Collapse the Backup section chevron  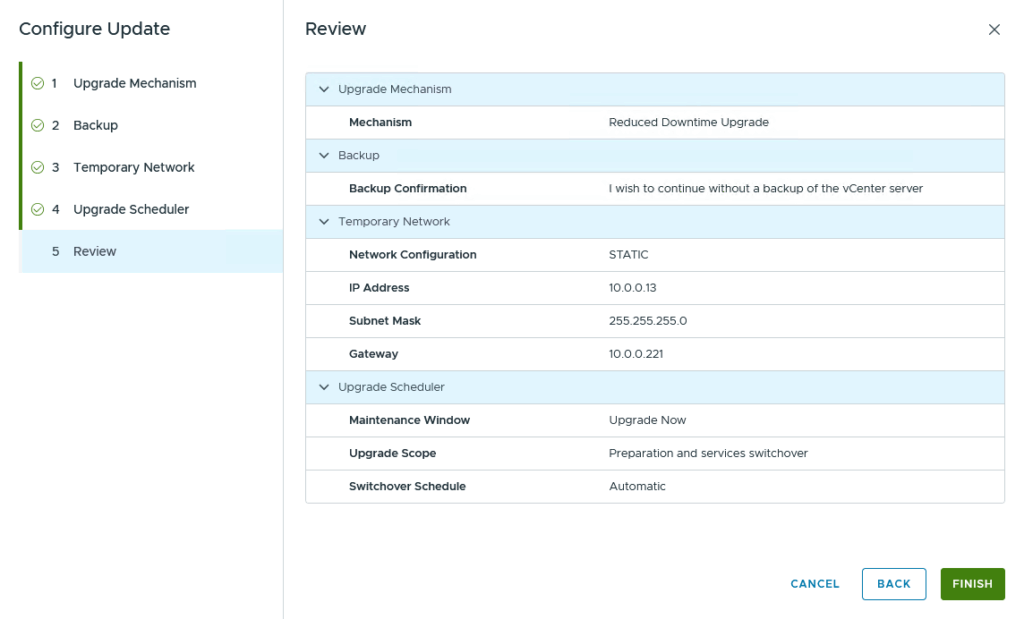click(x=324, y=156)
